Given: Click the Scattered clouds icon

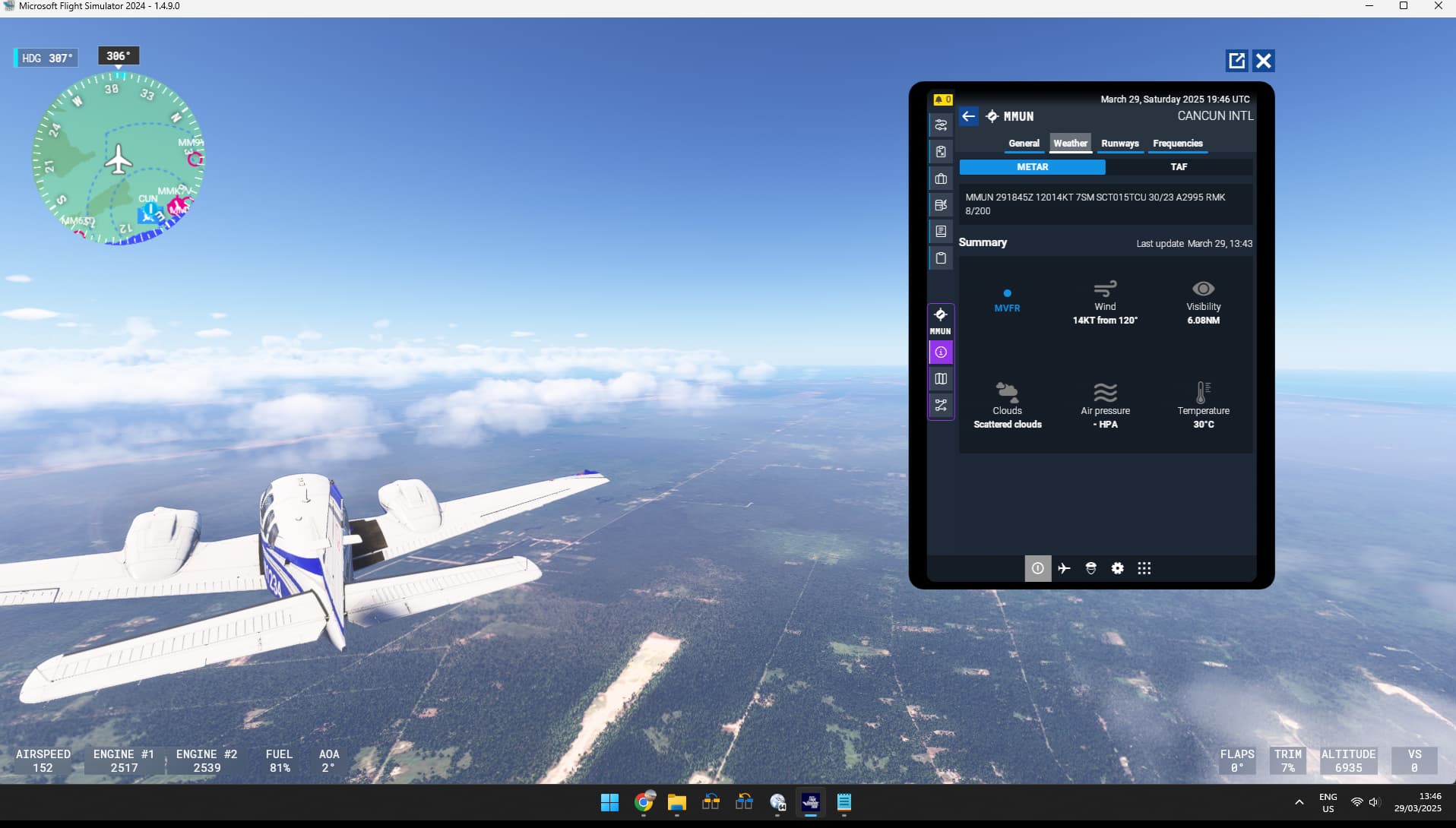Looking at the screenshot, I should (1007, 392).
